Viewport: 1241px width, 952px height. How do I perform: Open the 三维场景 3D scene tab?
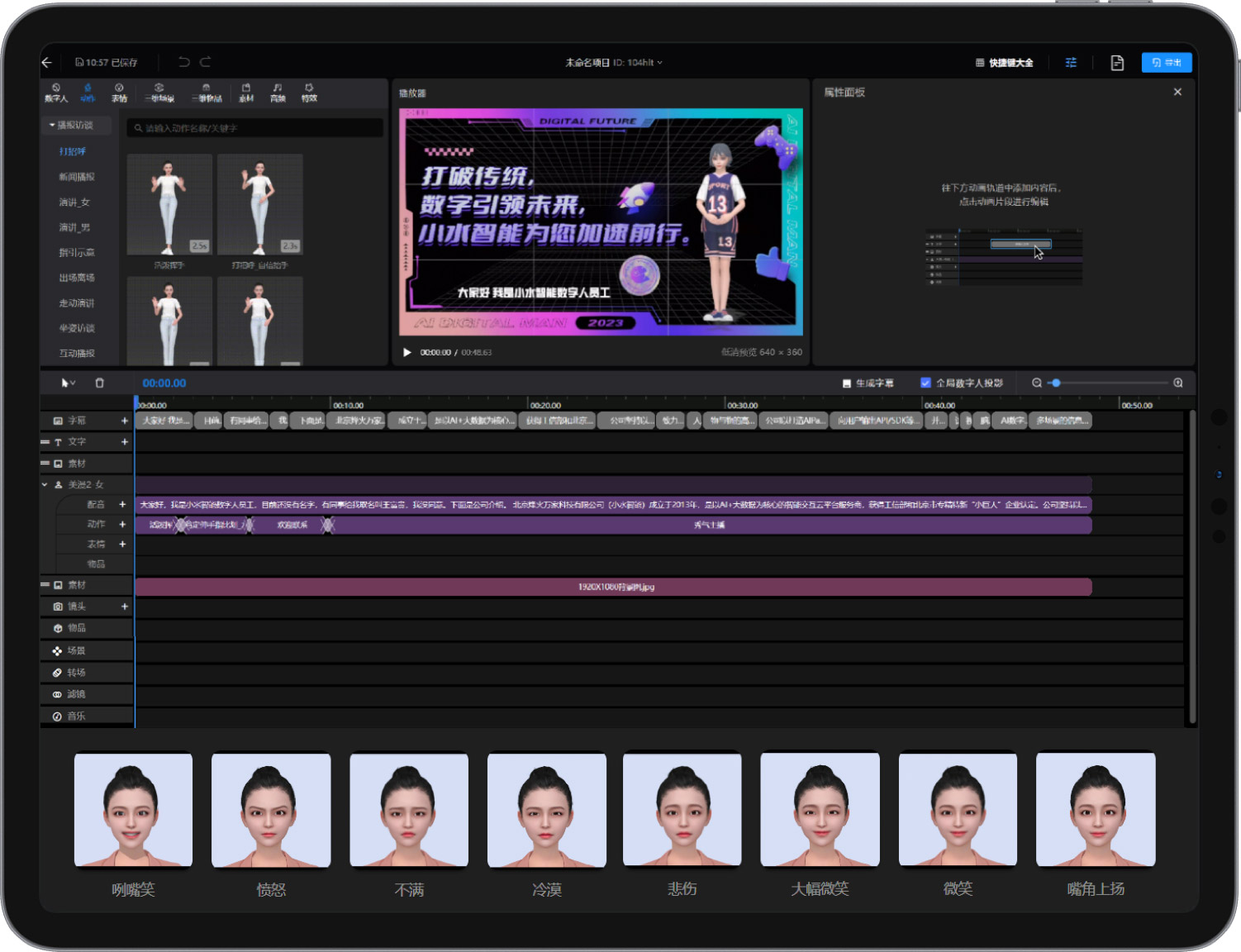coord(159,93)
